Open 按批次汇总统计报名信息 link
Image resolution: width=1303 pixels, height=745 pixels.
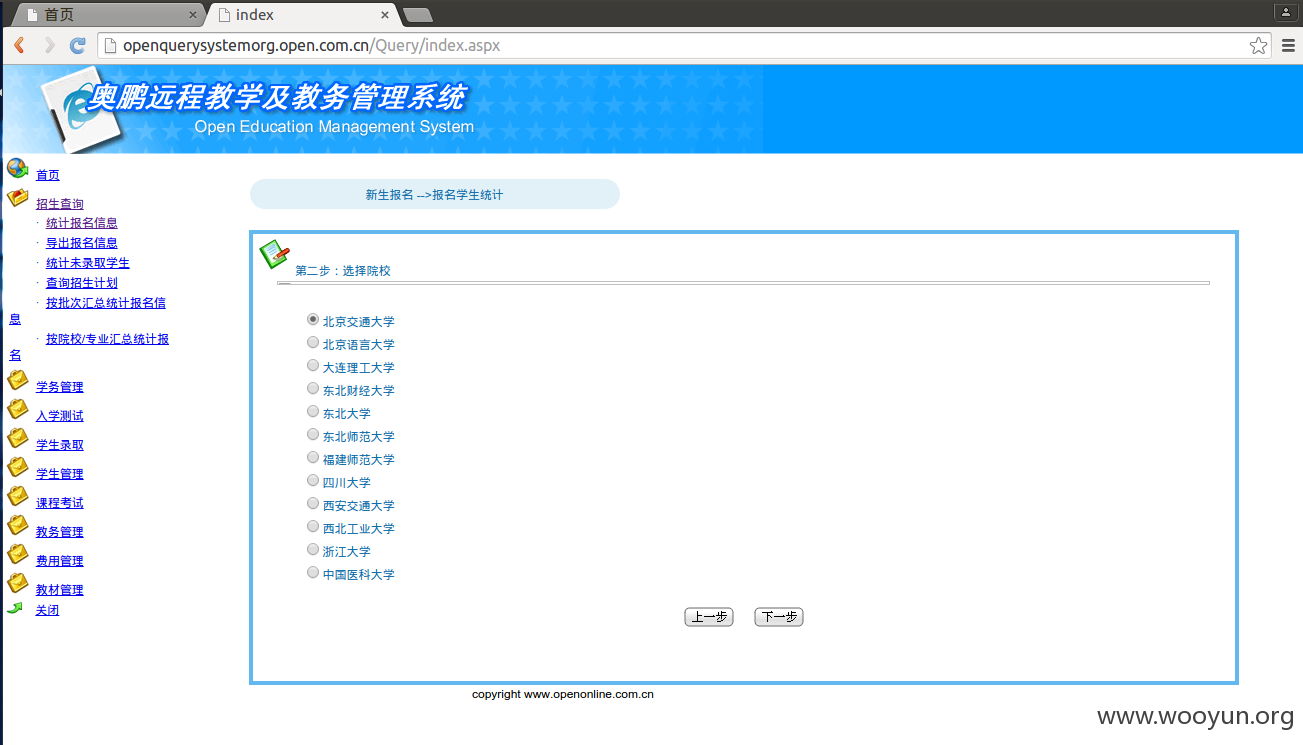(x=106, y=303)
